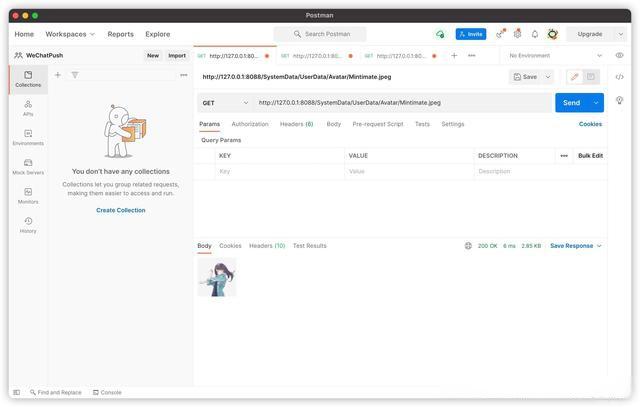Open the Collections sidebar panel

click(x=28, y=79)
